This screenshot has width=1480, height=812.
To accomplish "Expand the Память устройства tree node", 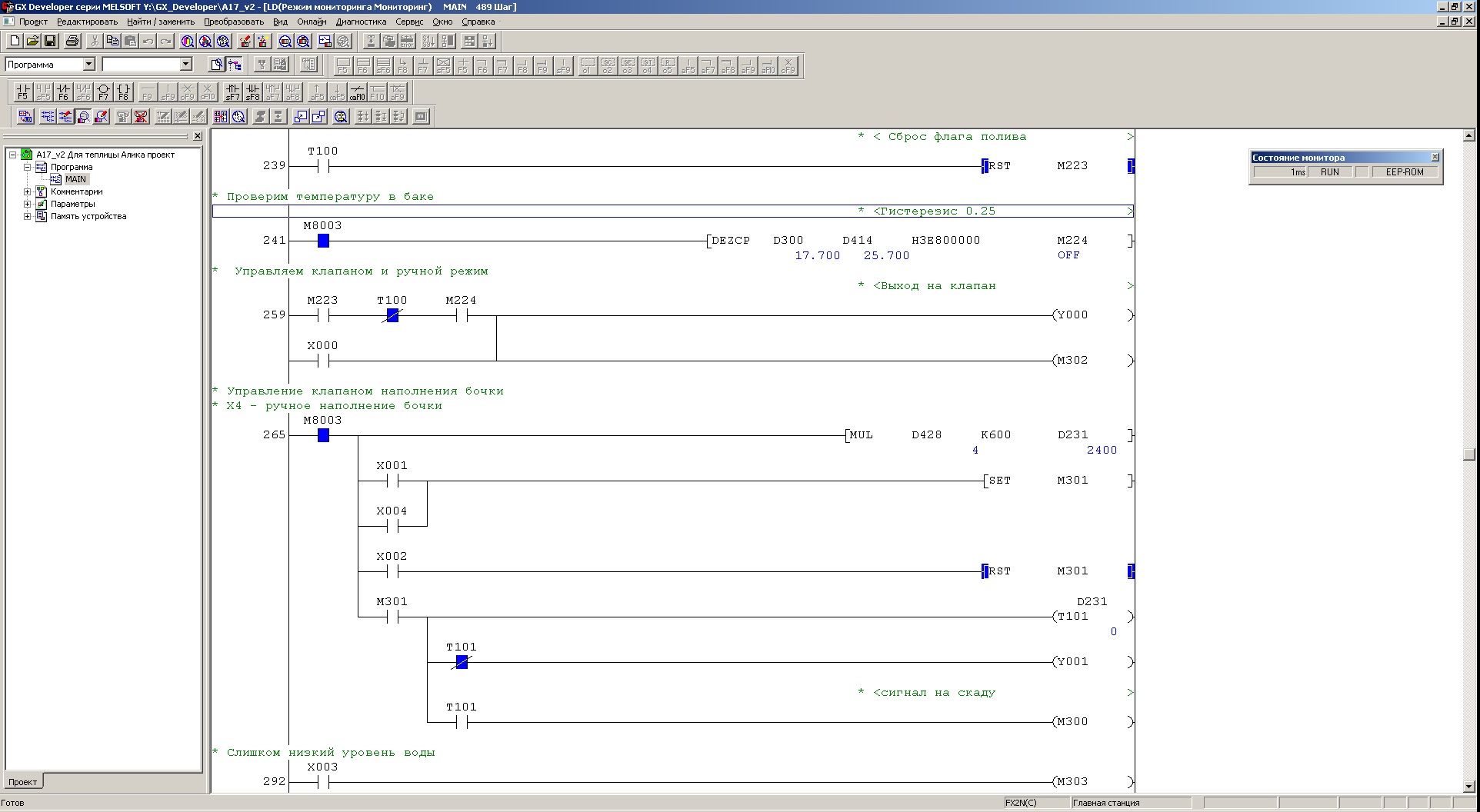I will [x=27, y=216].
